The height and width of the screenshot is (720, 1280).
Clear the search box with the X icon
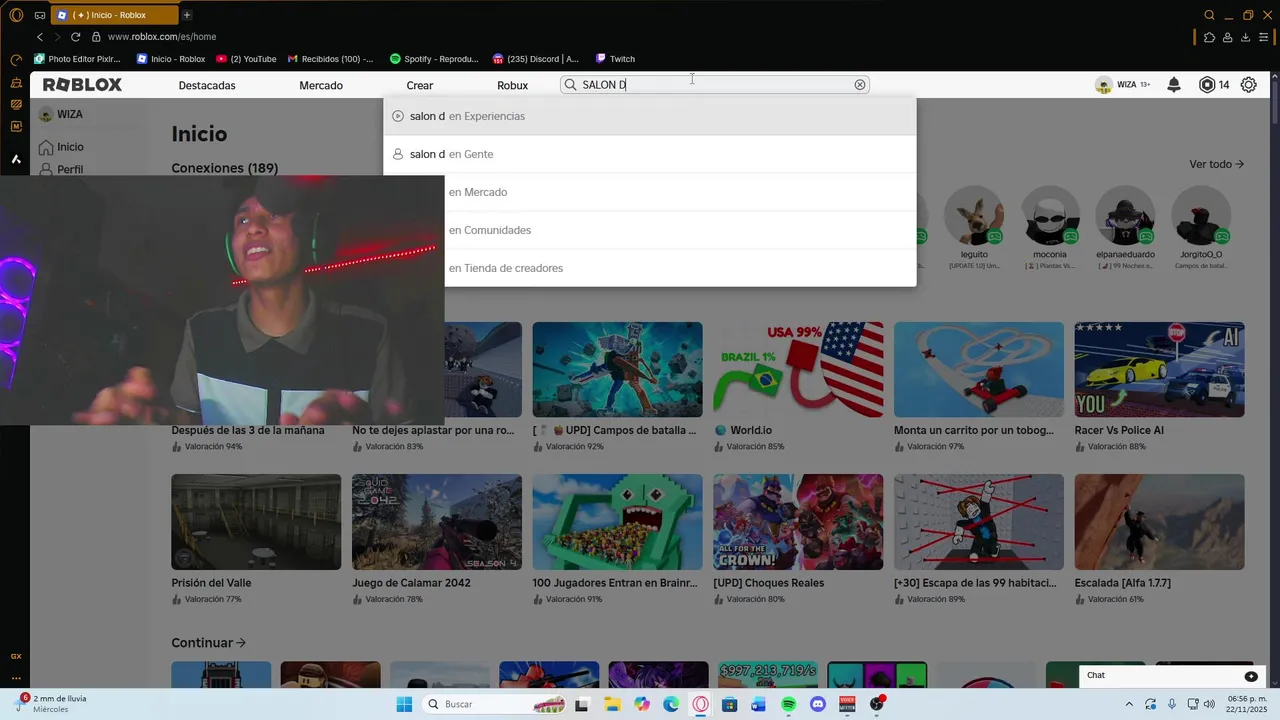pyautogui.click(x=860, y=85)
